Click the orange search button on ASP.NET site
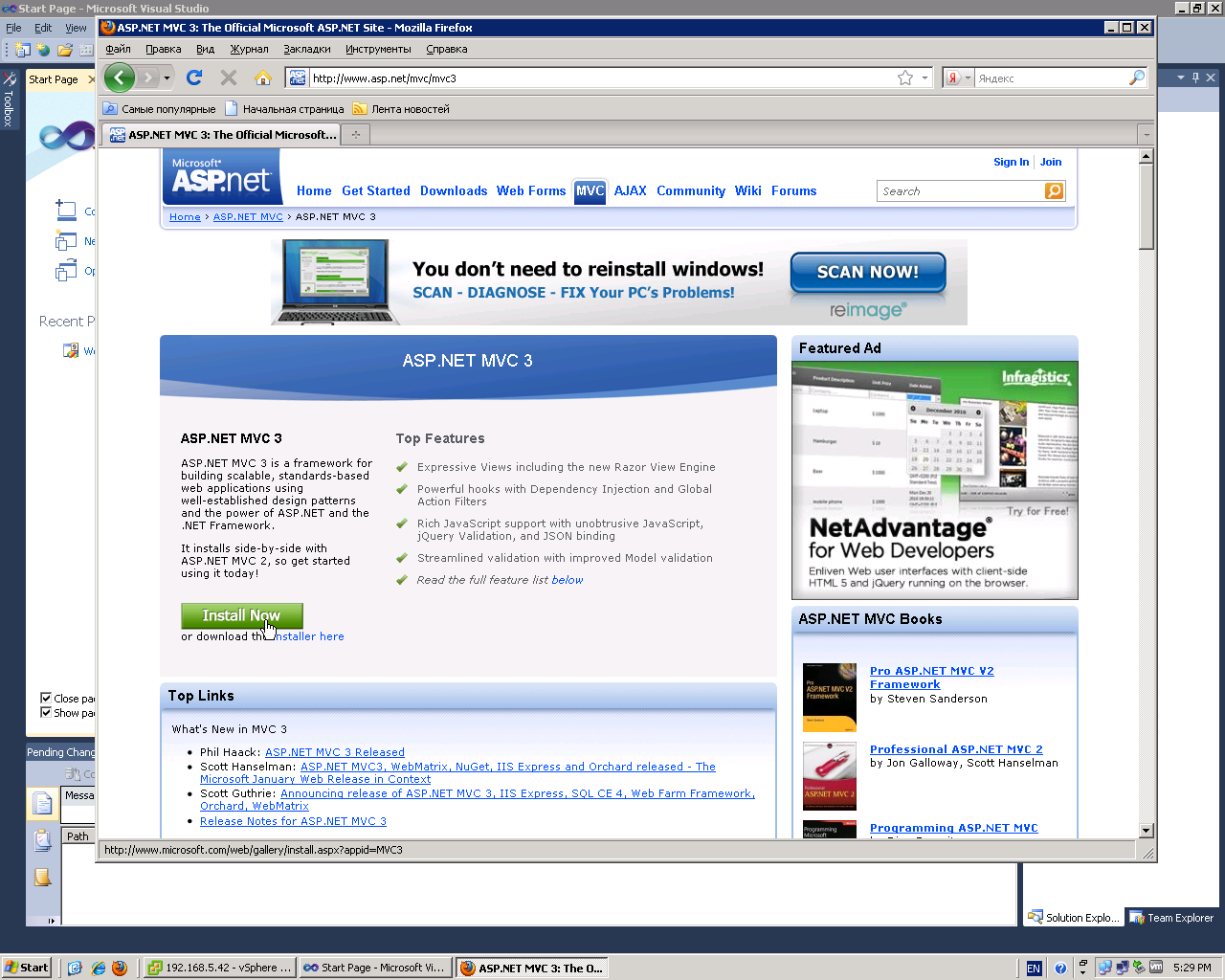This screenshot has width=1225, height=980. coord(1054,191)
